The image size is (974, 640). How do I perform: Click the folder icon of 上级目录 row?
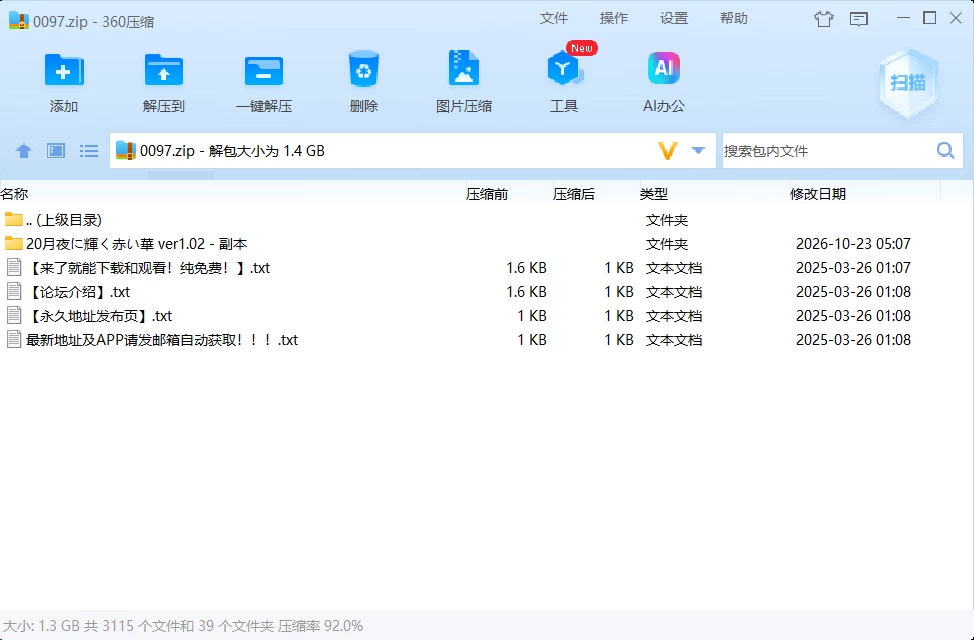13,219
